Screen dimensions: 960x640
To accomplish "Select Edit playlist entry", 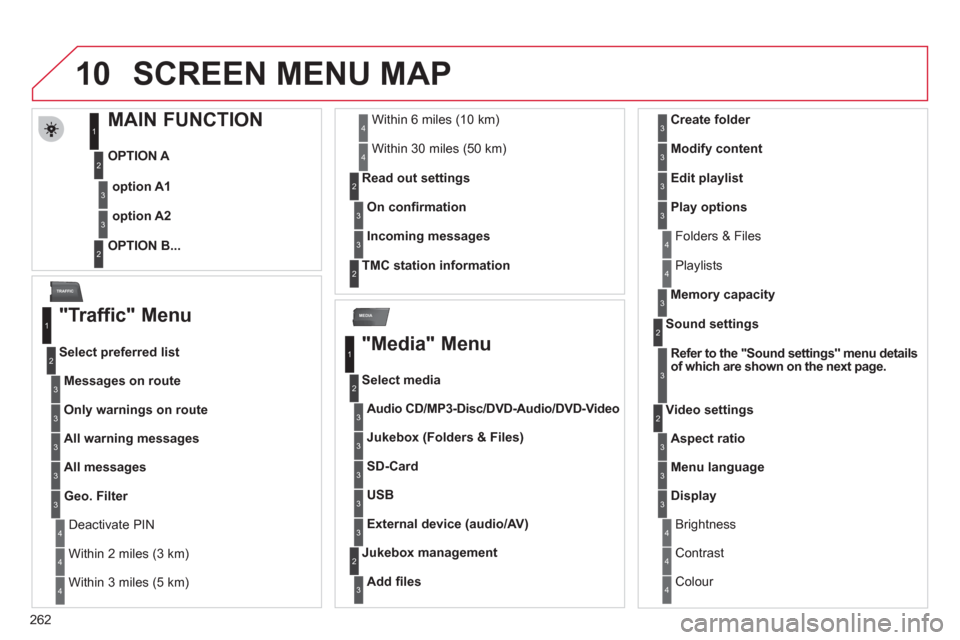I will pyautogui.click(x=707, y=178).
